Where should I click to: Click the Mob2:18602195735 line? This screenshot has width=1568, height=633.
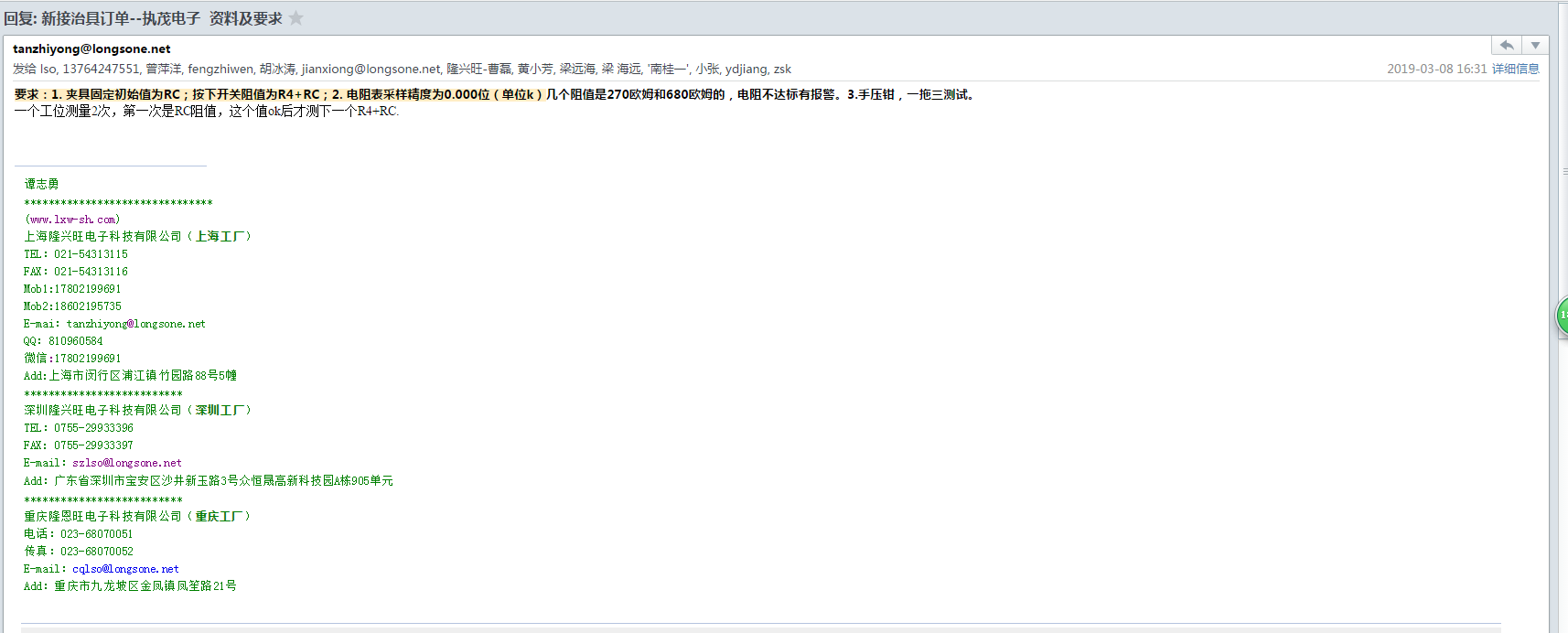[72, 306]
